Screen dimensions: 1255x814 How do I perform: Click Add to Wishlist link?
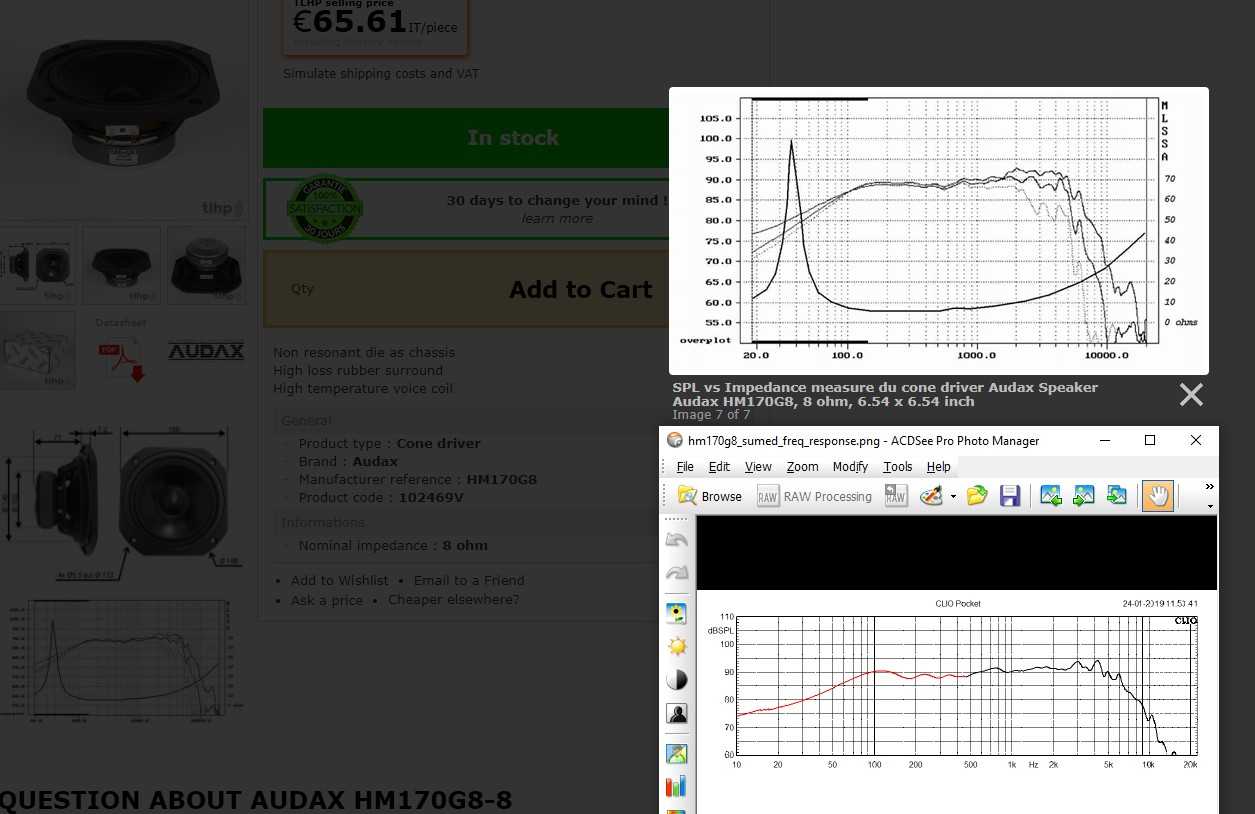click(340, 580)
